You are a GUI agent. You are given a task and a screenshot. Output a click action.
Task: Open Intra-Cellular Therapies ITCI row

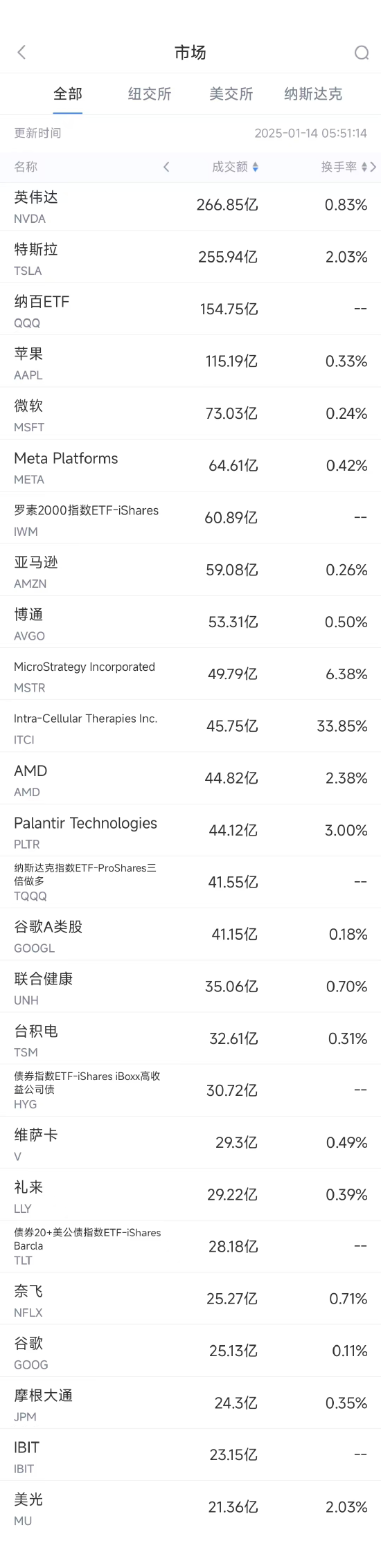point(190,726)
